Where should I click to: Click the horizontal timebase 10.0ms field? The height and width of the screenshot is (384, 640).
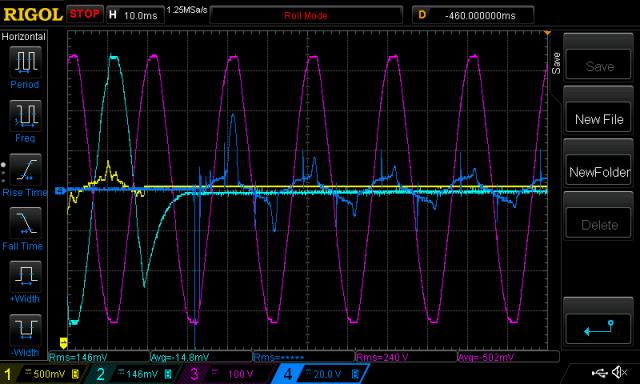pos(136,15)
